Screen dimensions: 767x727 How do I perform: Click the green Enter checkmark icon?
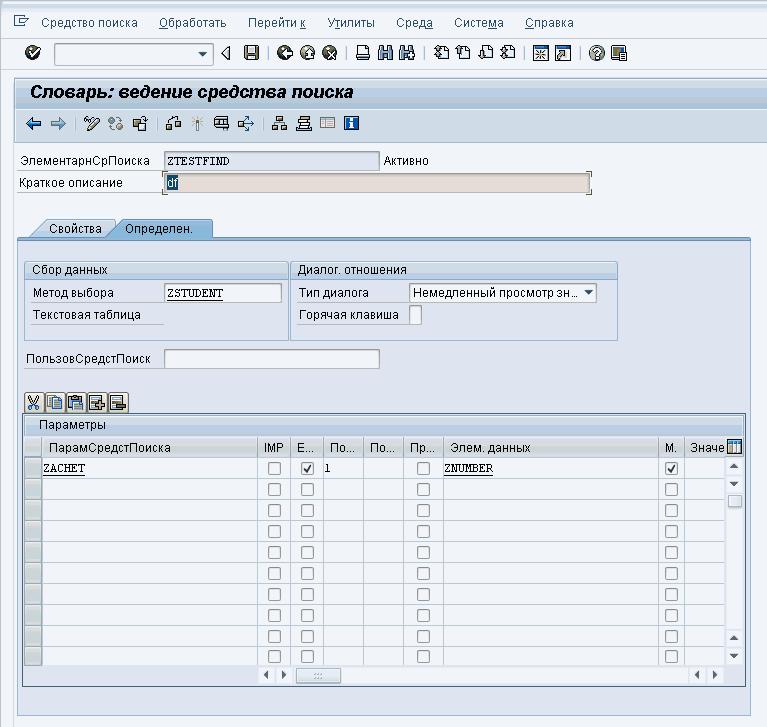[33, 52]
